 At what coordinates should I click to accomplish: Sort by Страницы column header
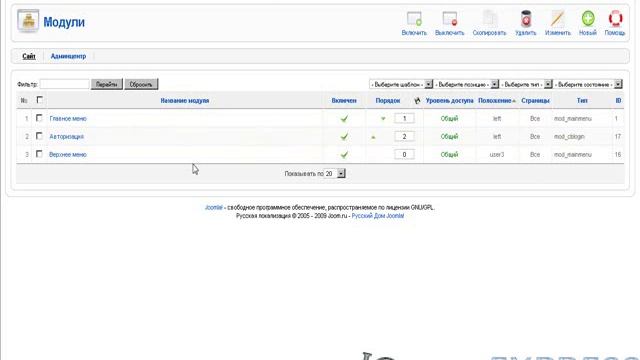[x=535, y=101]
